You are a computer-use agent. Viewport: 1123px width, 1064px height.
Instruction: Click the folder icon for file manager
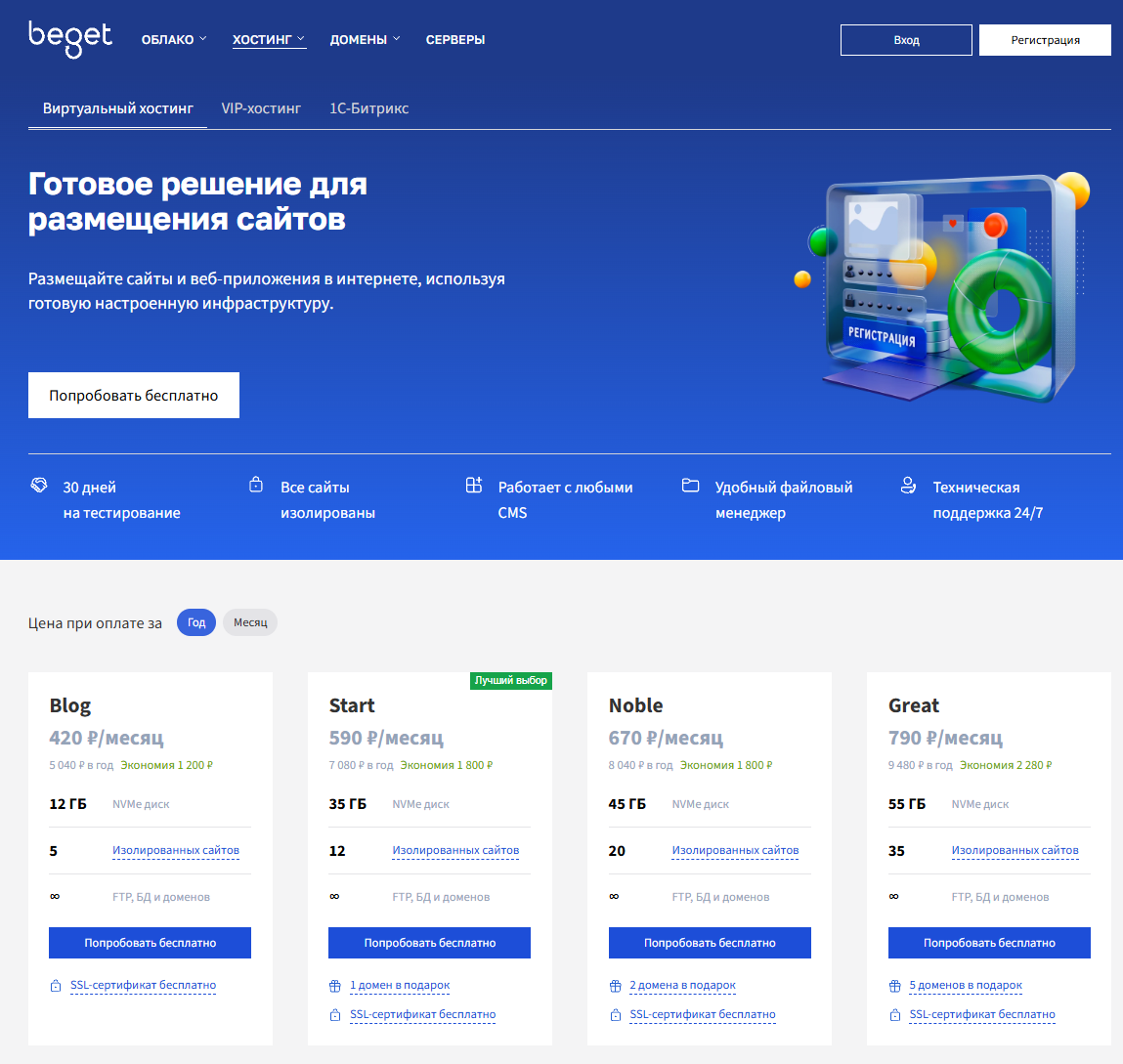click(690, 486)
